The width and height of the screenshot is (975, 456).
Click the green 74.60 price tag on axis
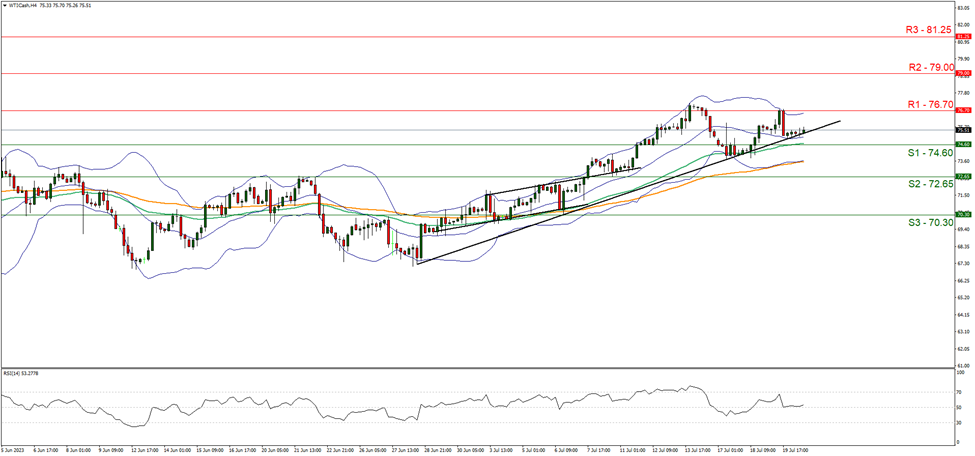tap(963, 144)
